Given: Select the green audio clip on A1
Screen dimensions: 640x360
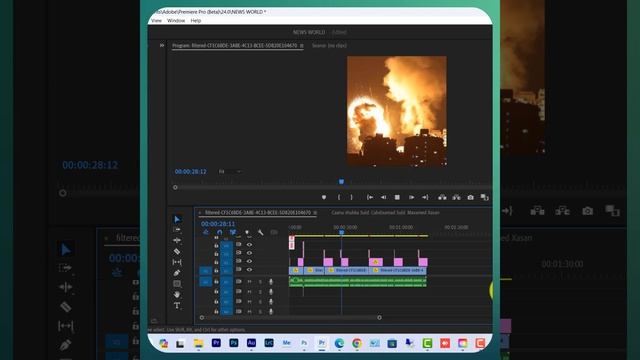Looking at the screenshot, I should coord(358,282).
